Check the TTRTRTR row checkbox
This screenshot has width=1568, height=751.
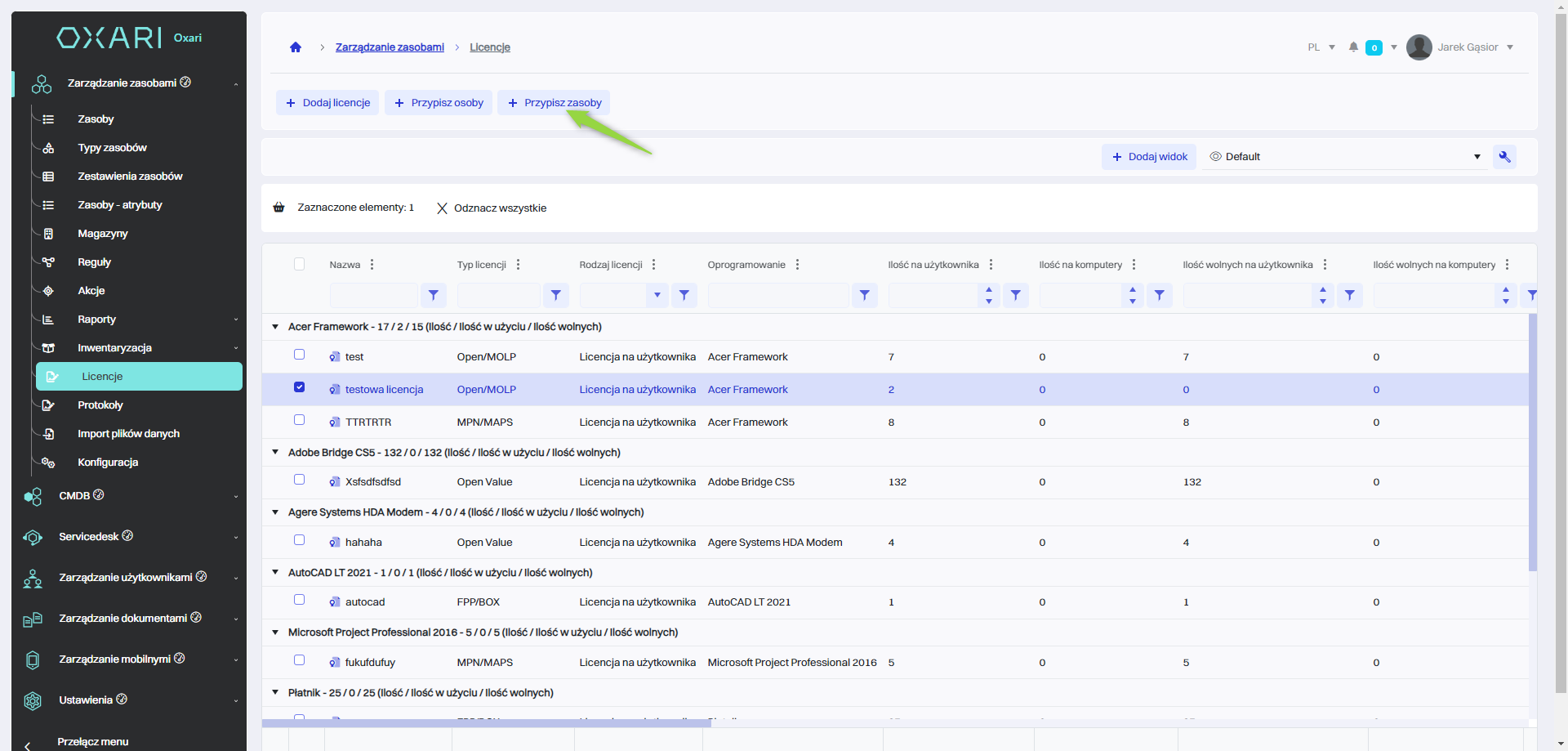click(x=300, y=420)
